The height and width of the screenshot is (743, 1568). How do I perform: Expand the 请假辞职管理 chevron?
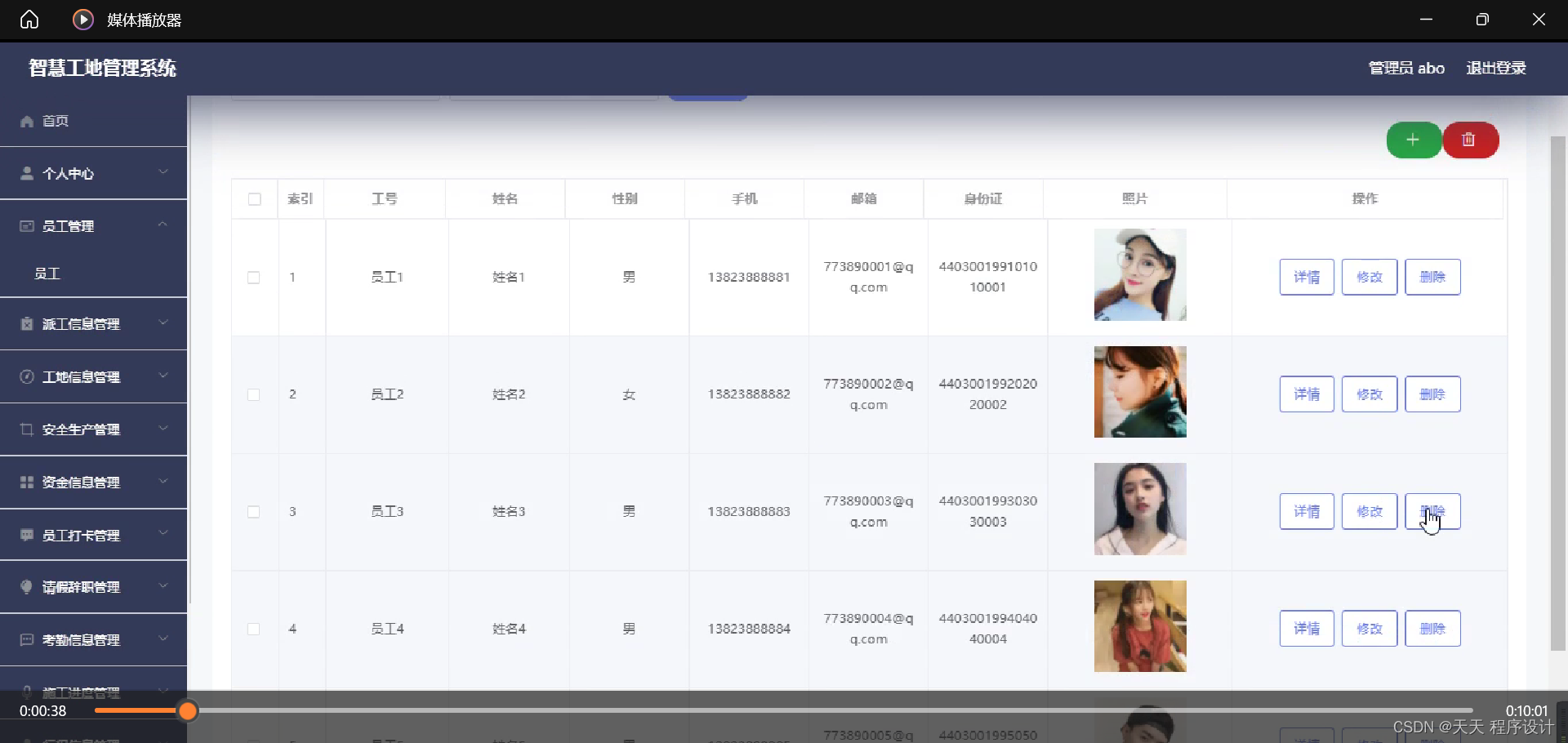point(163,585)
